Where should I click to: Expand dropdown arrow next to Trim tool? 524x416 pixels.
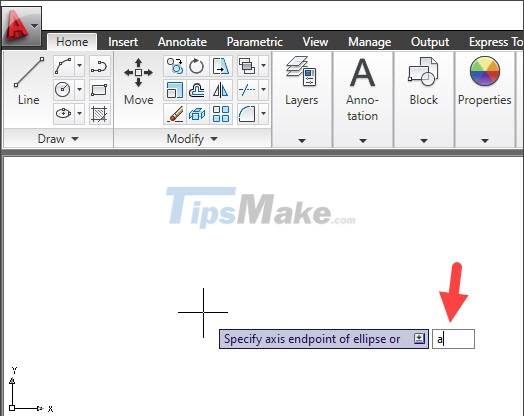pos(263,90)
